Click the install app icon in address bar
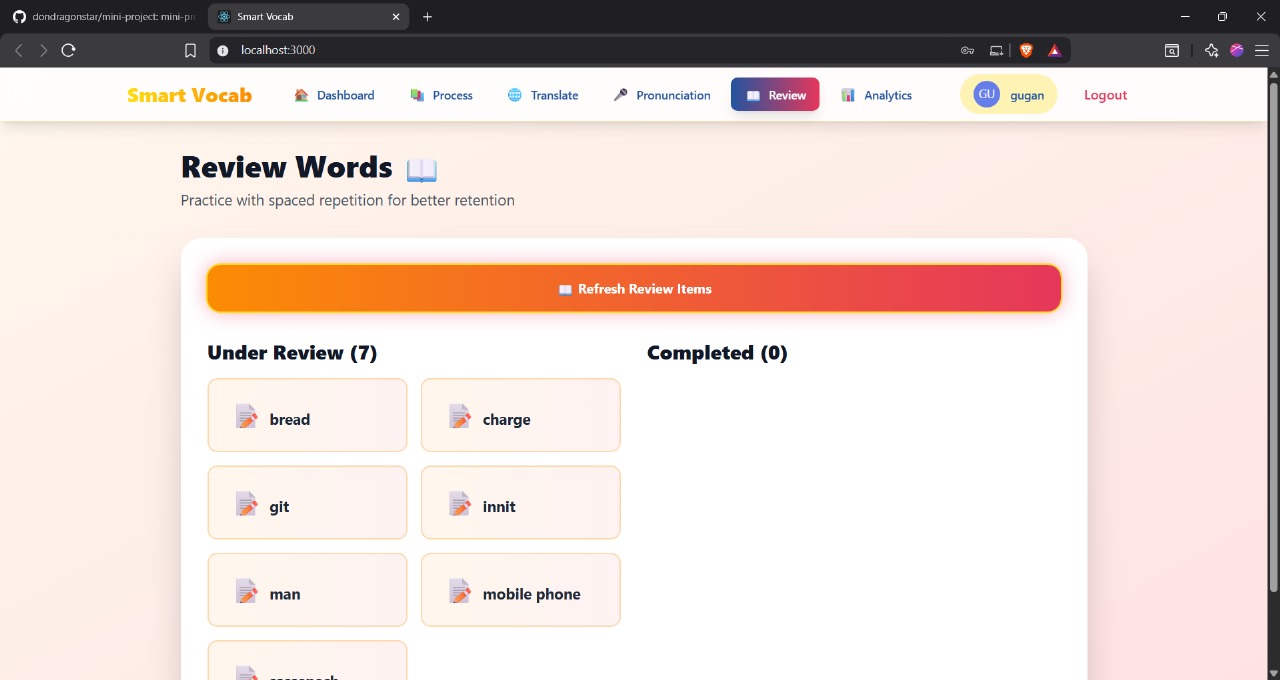The height and width of the screenshot is (680, 1280). tap(996, 50)
